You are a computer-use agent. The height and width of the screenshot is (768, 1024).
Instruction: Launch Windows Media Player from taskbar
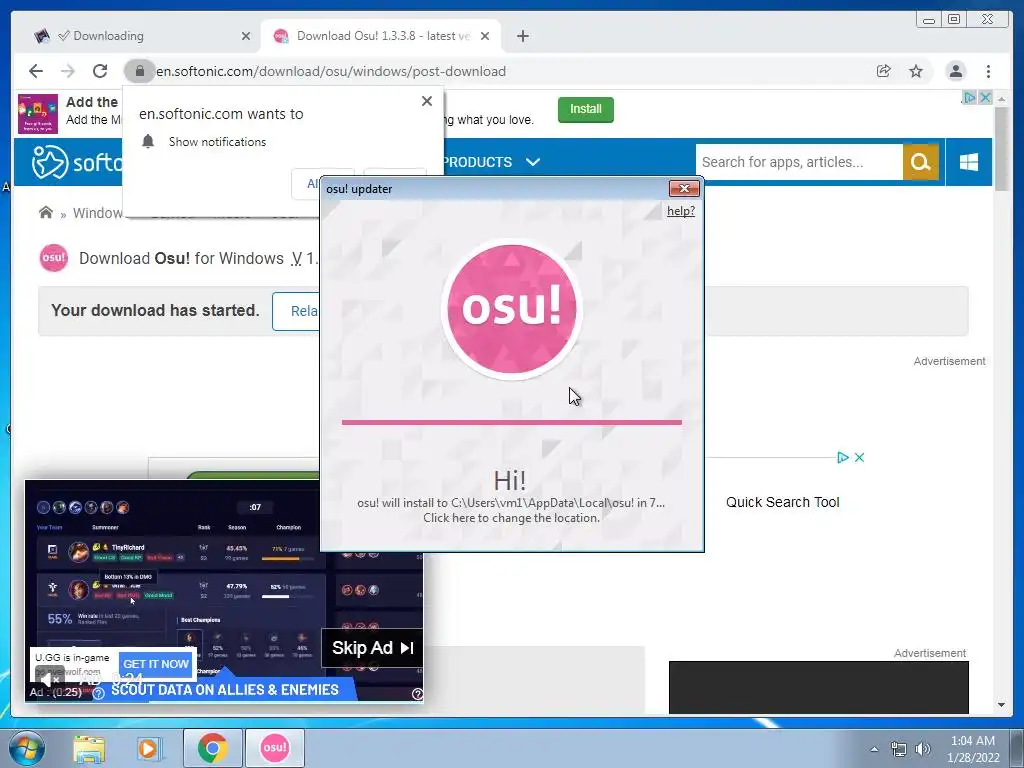(x=149, y=748)
